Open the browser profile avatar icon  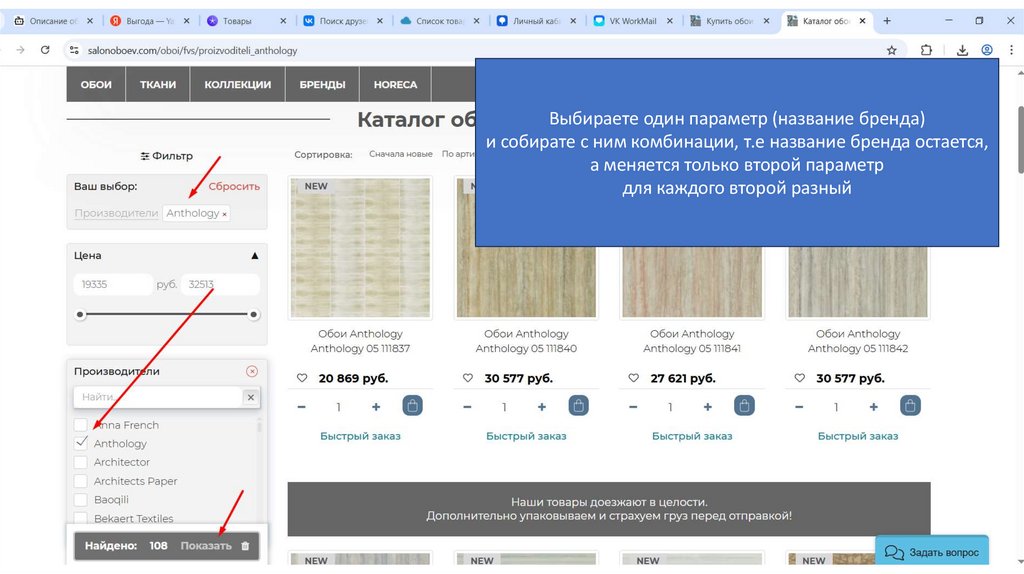coord(987,50)
